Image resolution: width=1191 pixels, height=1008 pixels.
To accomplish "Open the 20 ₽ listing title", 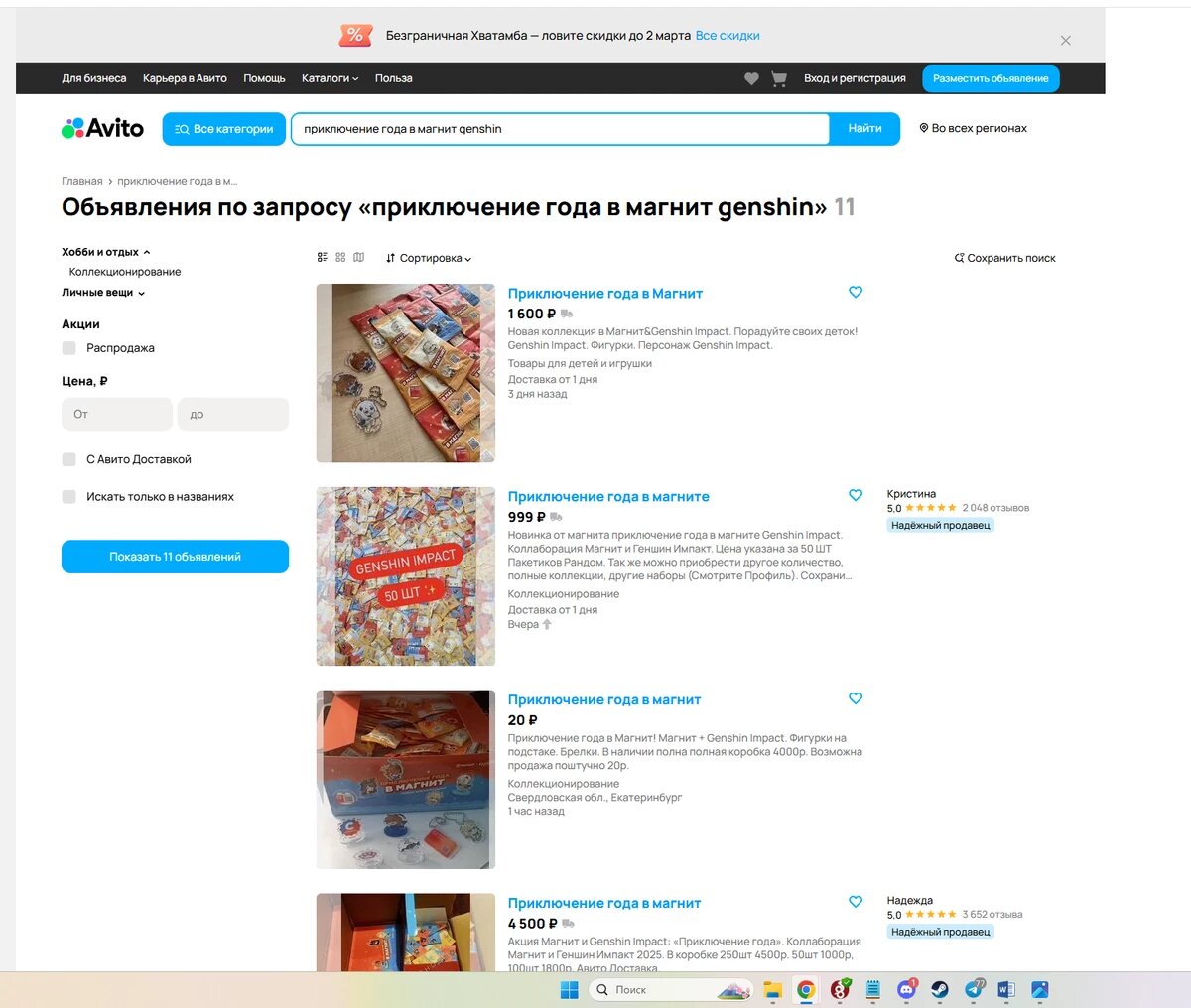I will (604, 699).
